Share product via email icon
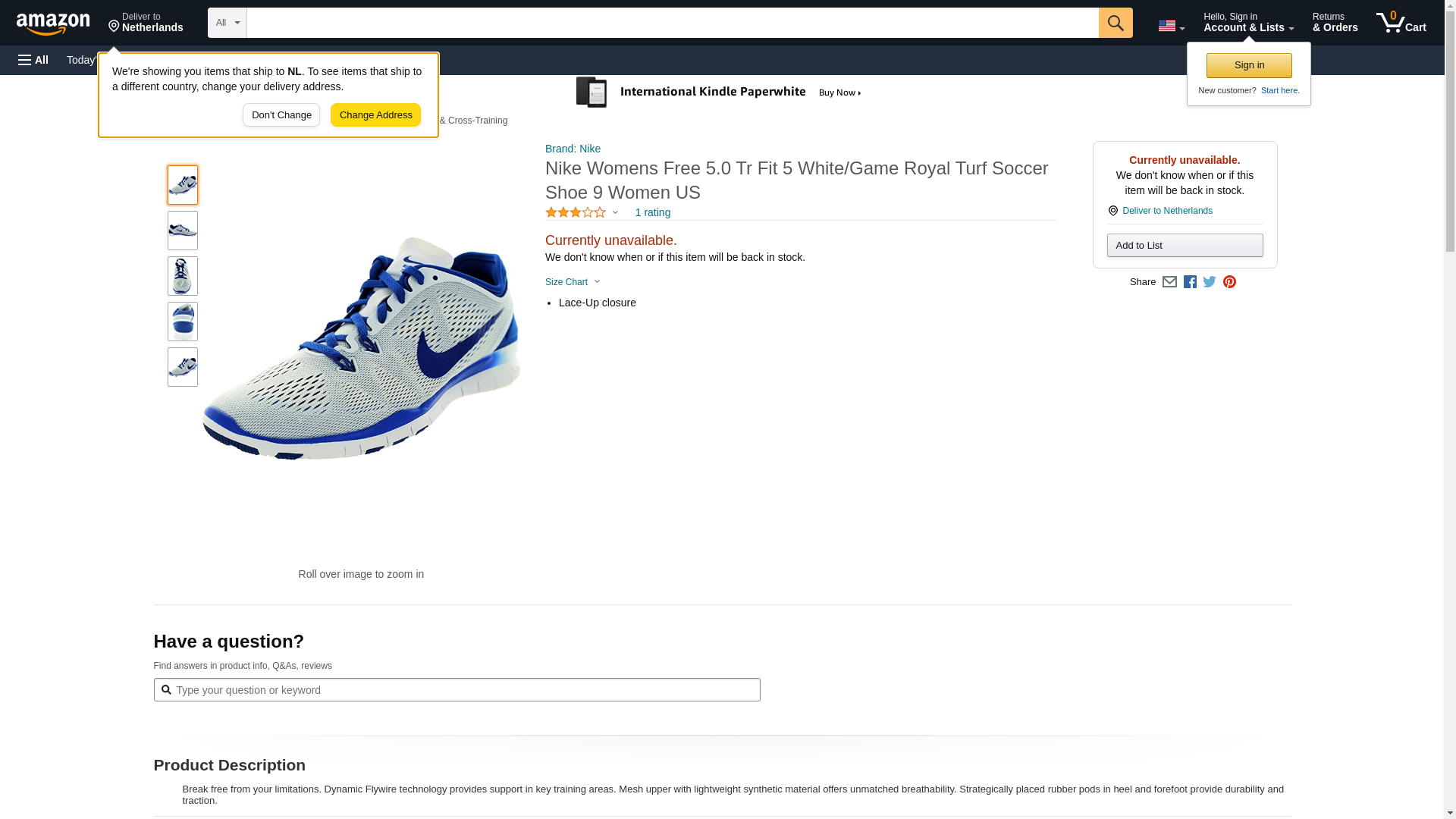The height and width of the screenshot is (819, 1456). [1169, 282]
